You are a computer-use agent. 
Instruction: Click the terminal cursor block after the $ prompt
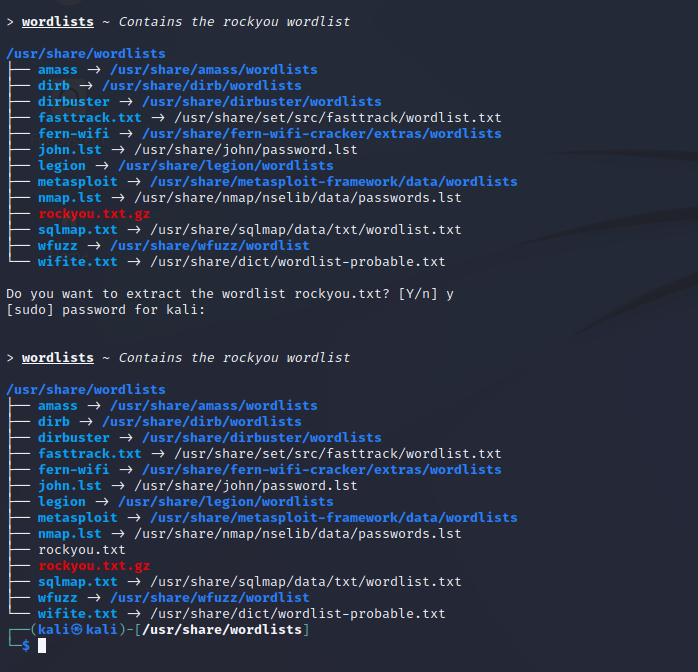point(42,645)
